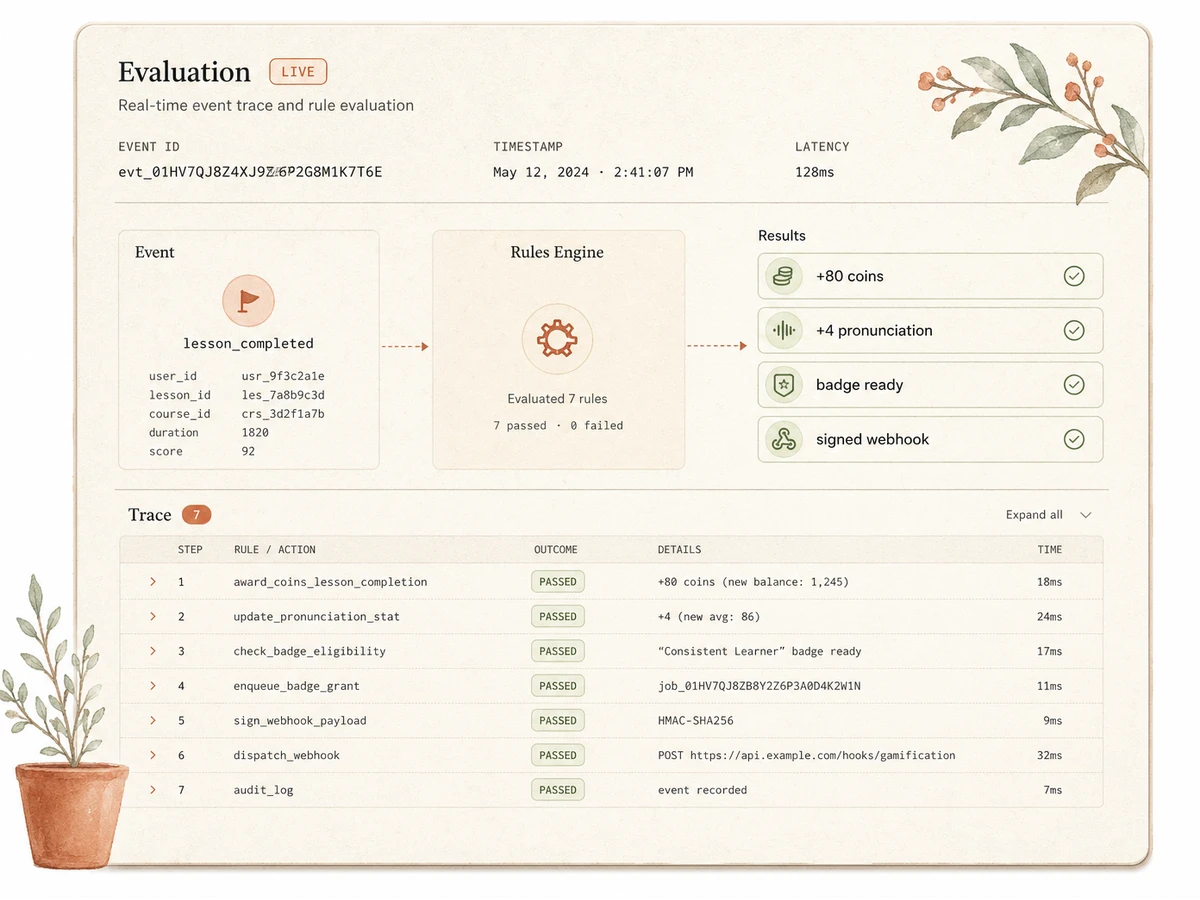This screenshot has width=1200, height=900.
Task: Expand trace step check_badge_eligibility
Action: [153, 651]
